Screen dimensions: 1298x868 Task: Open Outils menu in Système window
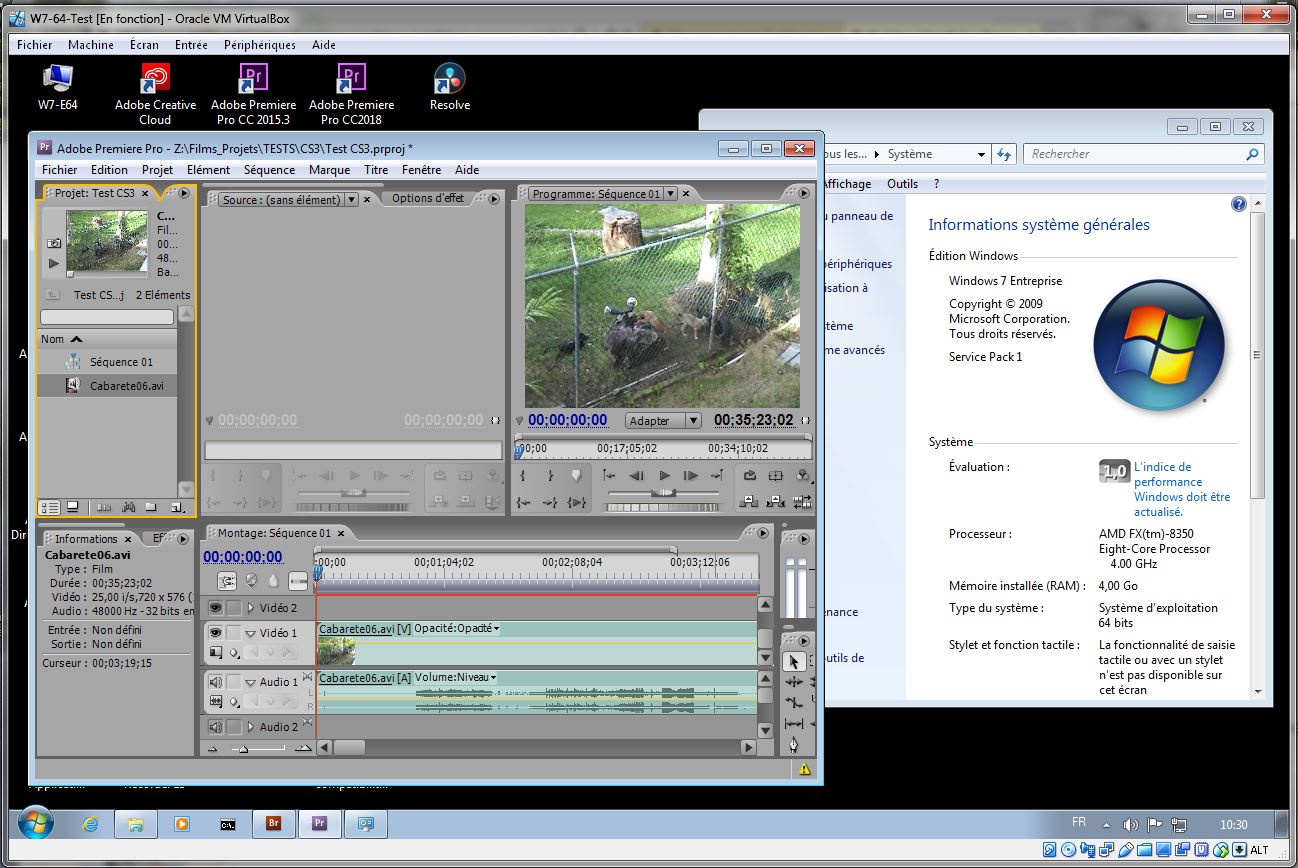point(902,184)
